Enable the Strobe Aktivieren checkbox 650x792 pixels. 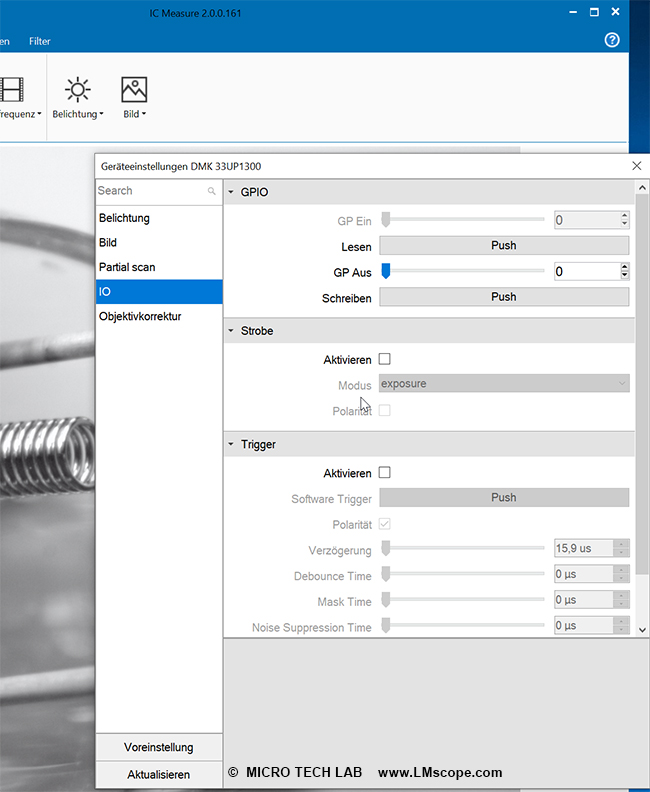[x=385, y=359]
